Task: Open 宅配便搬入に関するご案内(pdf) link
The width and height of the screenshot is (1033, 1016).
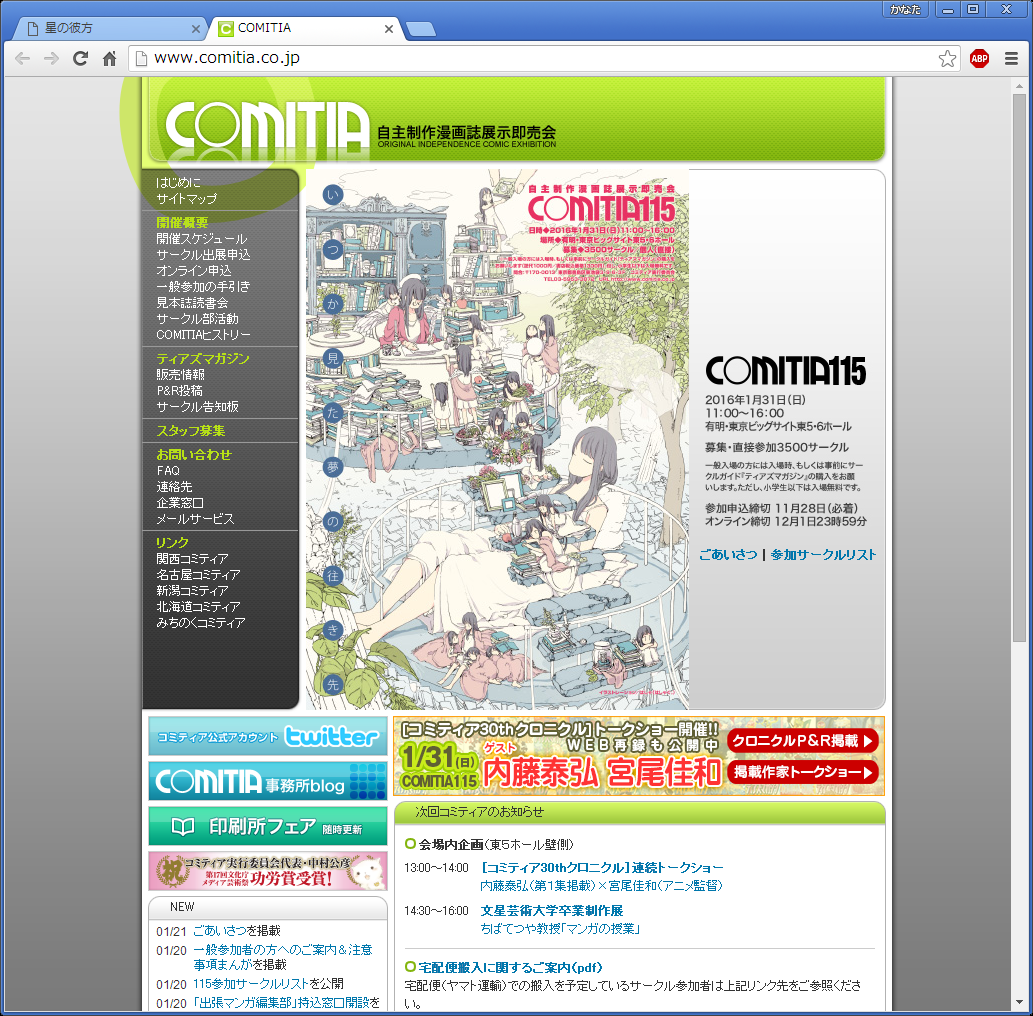Action: (x=510, y=968)
